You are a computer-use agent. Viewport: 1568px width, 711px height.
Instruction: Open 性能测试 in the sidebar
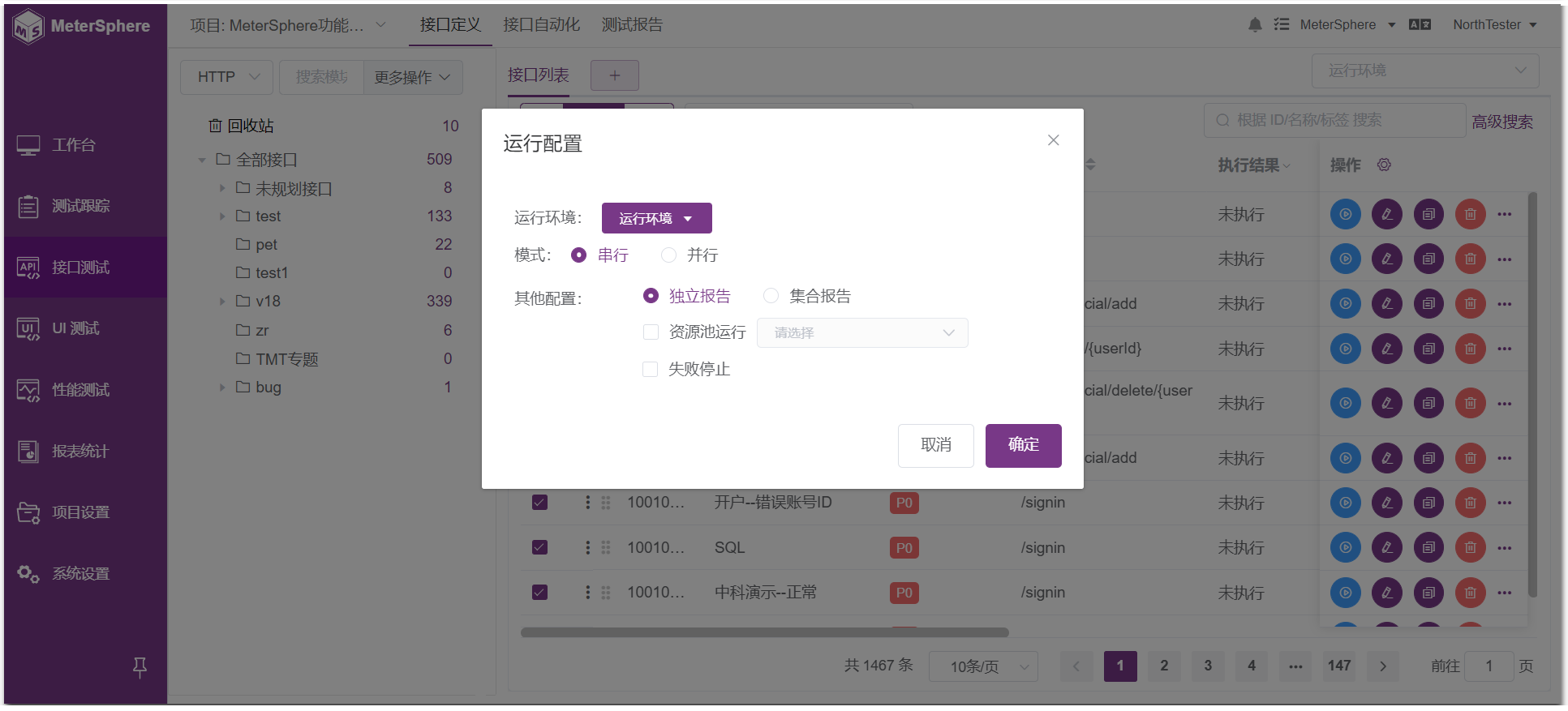pyautogui.click(x=85, y=390)
